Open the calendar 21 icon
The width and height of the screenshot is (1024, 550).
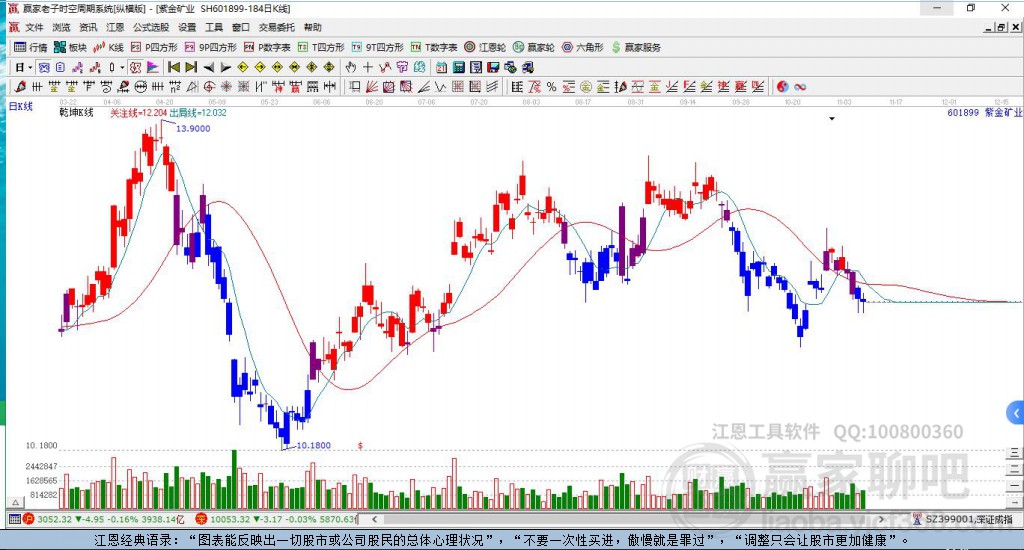click(x=441, y=67)
